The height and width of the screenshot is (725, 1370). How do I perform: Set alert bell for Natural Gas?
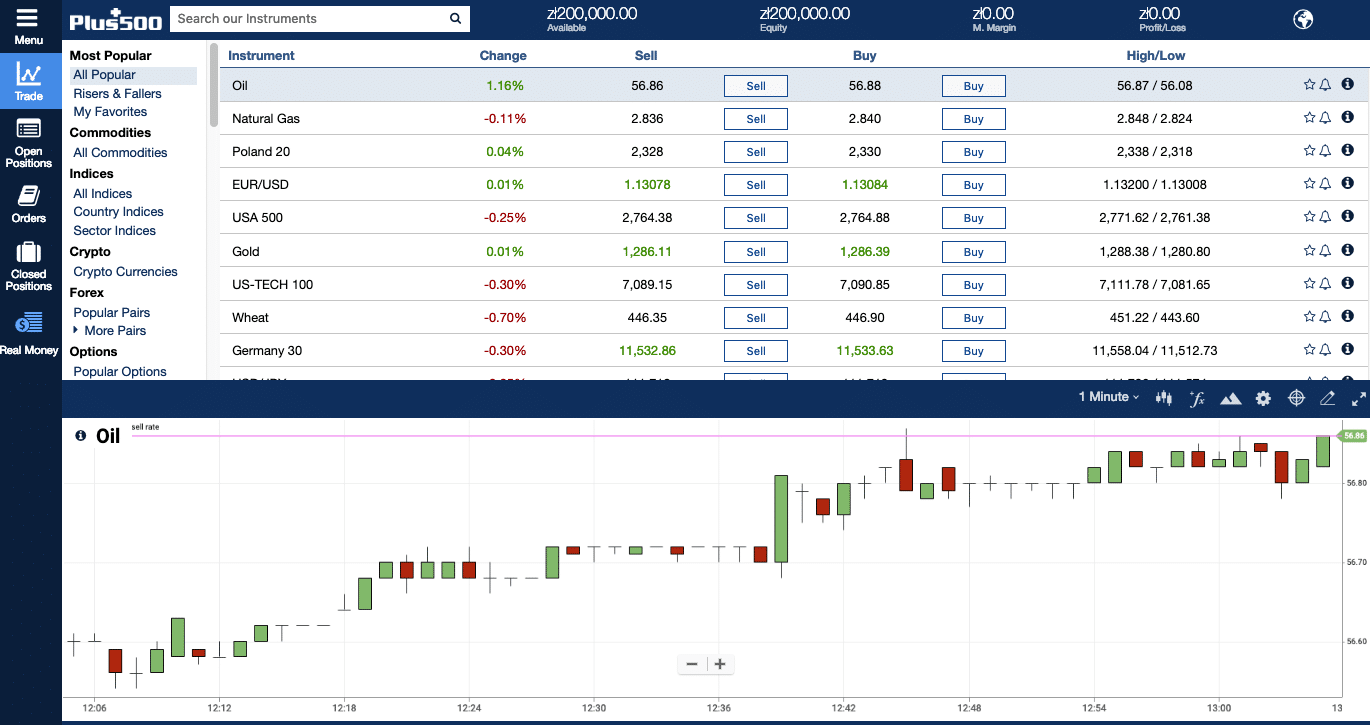click(1325, 118)
